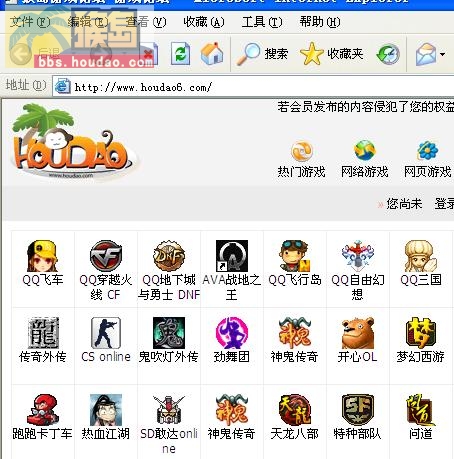The width and height of the screenshot is (454, 459).
Task: Open the QQ穿越火线 CF game icon
Action: 106,256
